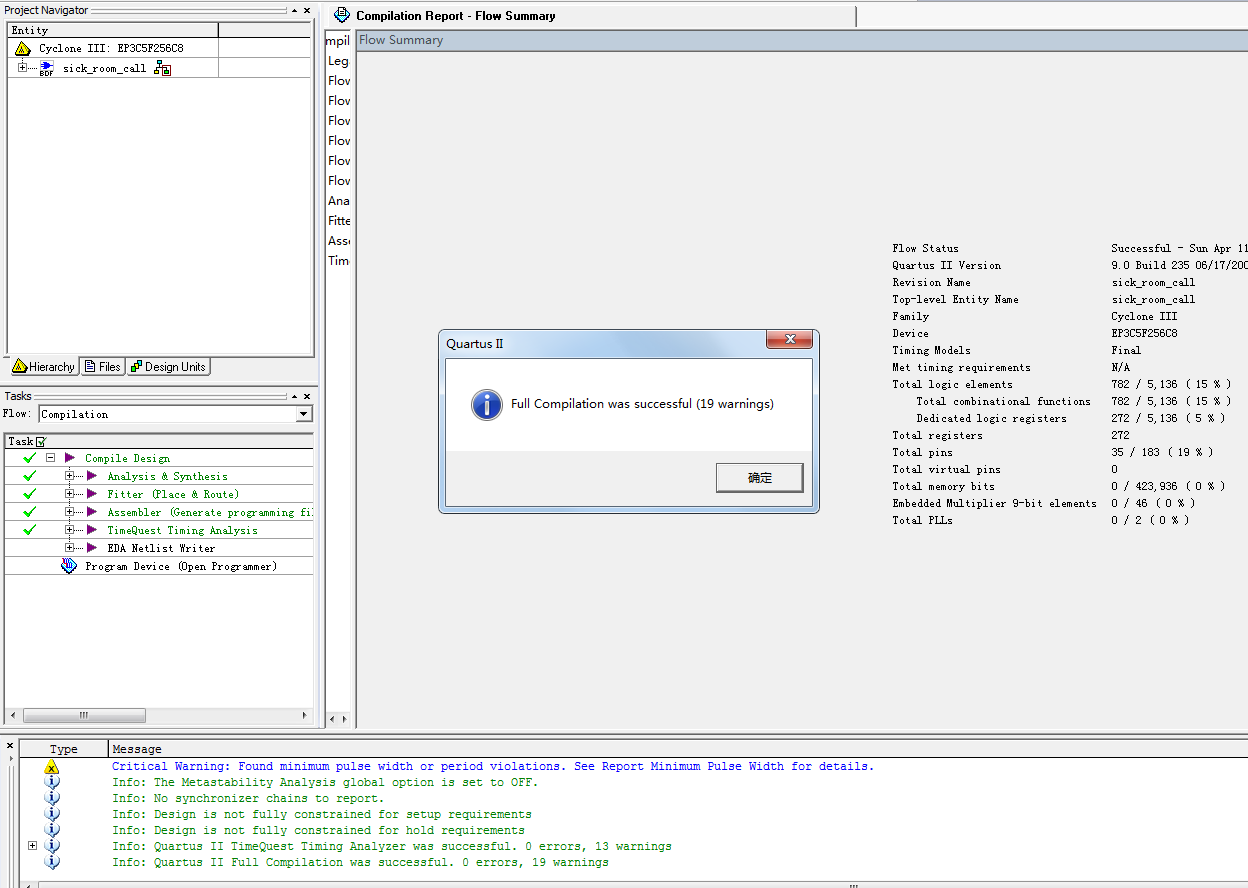The height and width of the screenshot is (888, 1248).
Task: Click the Tasks panel horizontal scrollbar
Action: (84, 716)
